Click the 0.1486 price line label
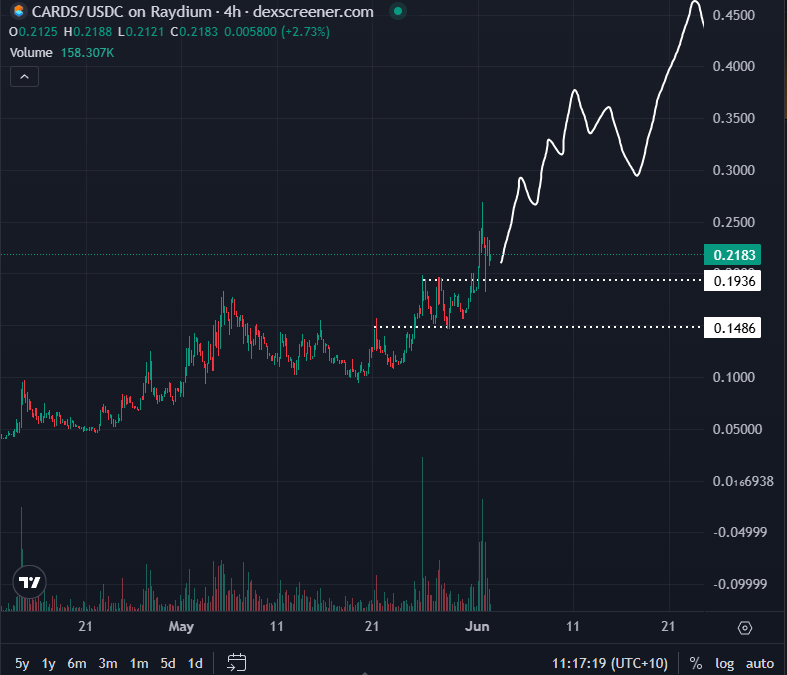This screenshot has height=675, width=787. point(733,328)
